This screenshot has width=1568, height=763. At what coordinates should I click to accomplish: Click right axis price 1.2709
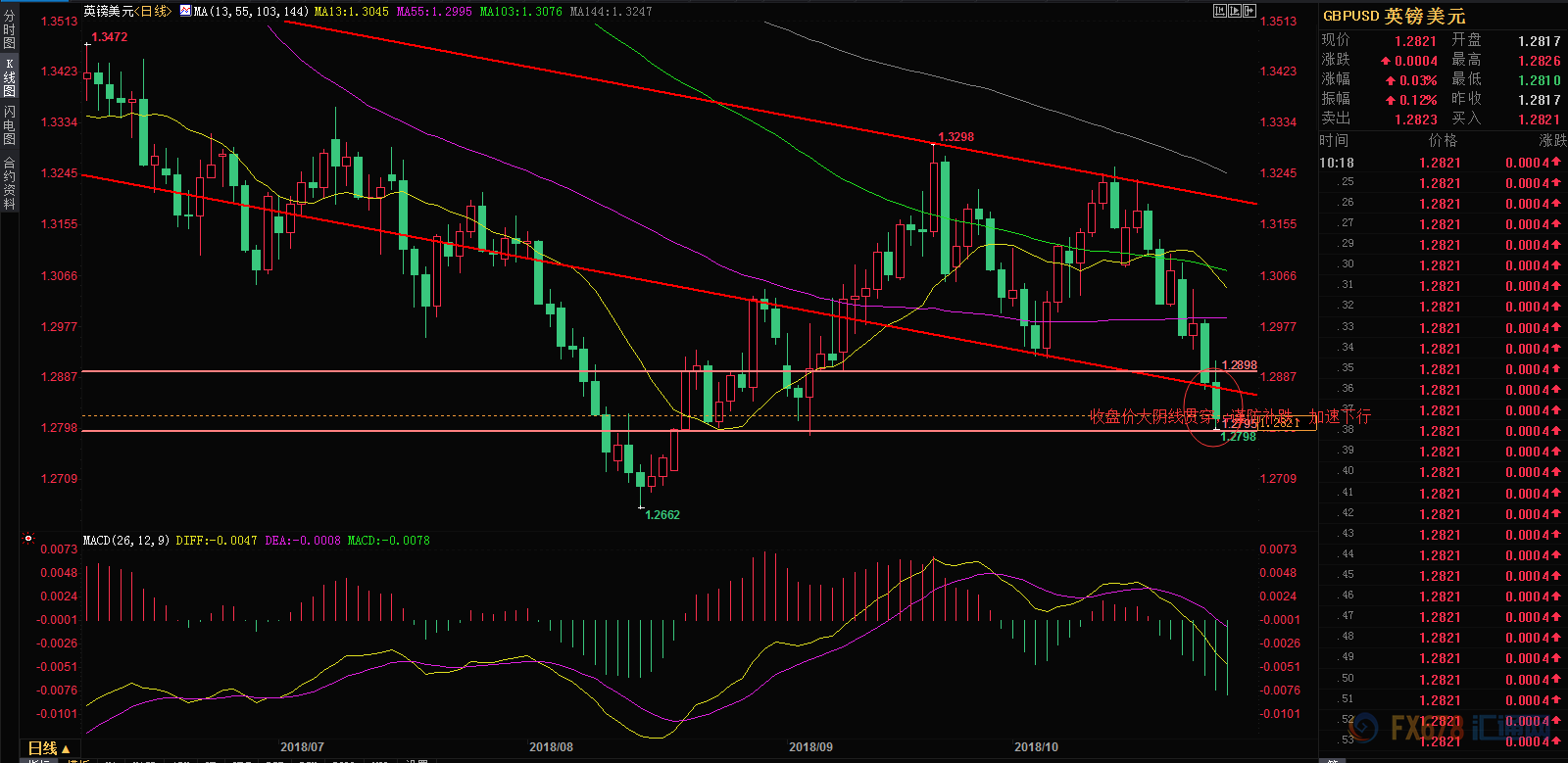coord(1278,479)
